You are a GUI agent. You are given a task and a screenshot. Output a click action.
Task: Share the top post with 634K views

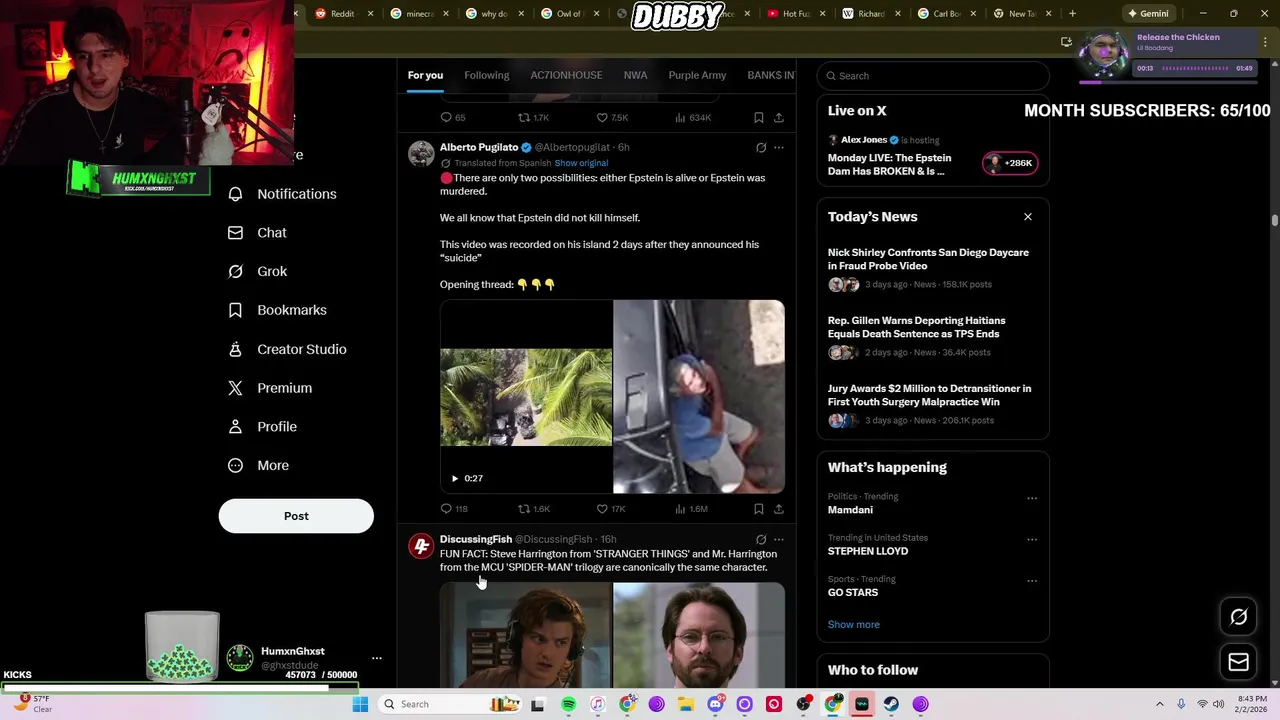tap(779, 118)
